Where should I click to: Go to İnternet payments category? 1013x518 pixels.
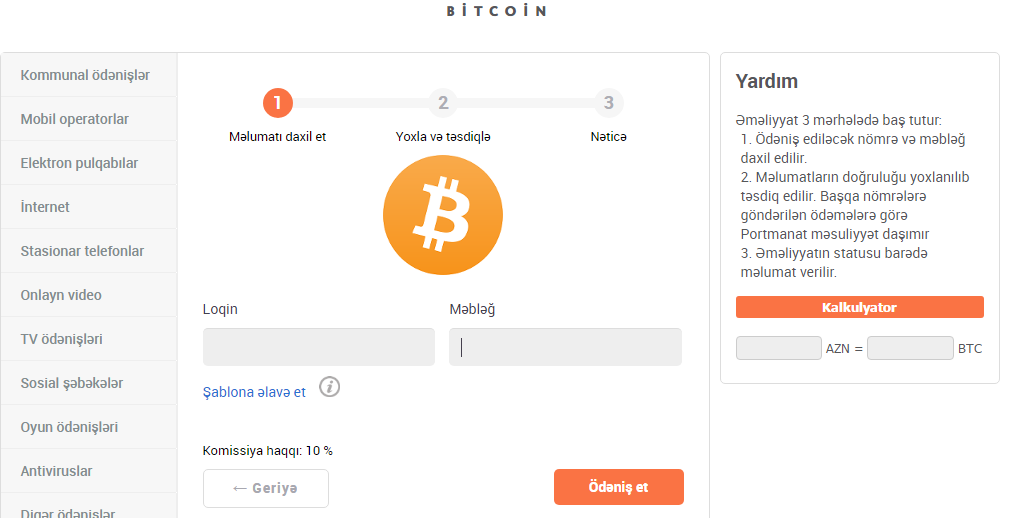[x=46, y=207]
